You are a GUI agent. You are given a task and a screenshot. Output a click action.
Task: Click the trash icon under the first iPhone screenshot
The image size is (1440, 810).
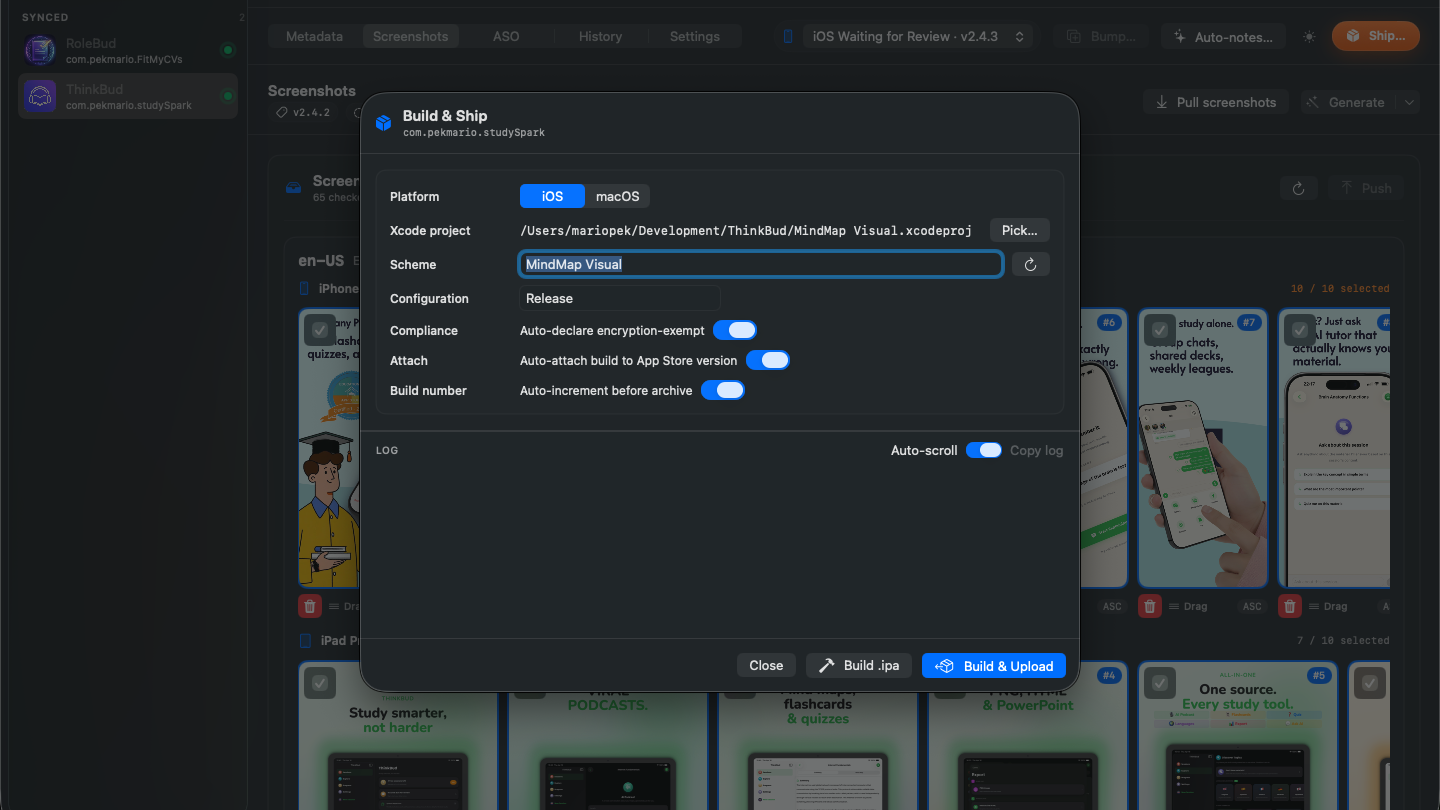pyautogui.click(x=310, y=606)
